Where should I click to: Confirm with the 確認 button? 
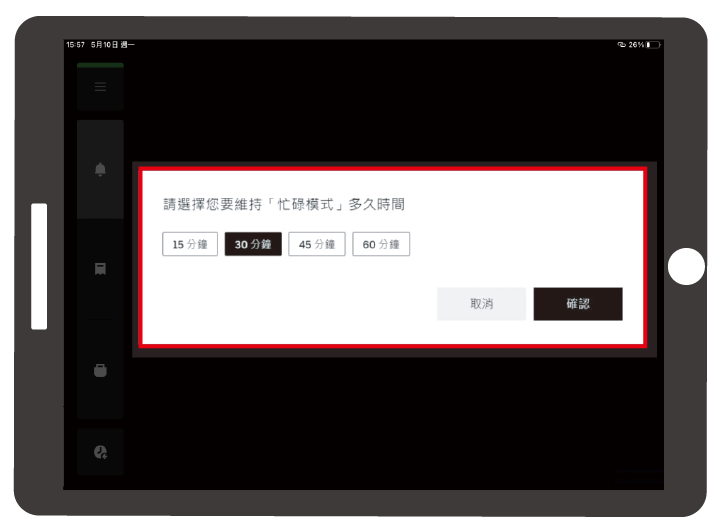[x=578, y=304]
